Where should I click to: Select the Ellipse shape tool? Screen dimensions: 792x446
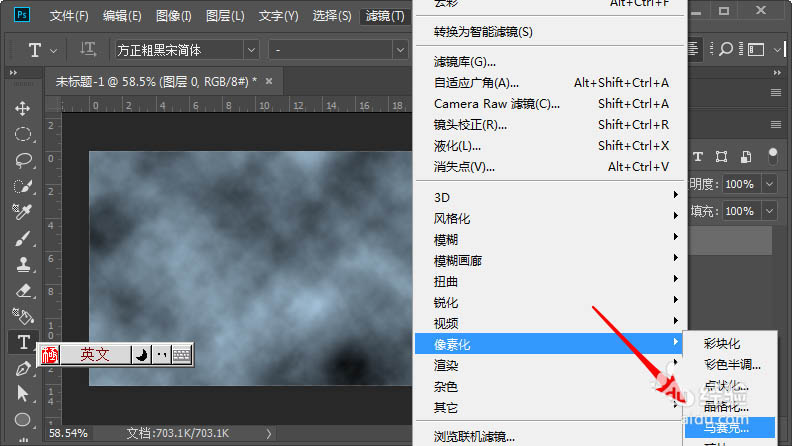(x=22, y=419)
